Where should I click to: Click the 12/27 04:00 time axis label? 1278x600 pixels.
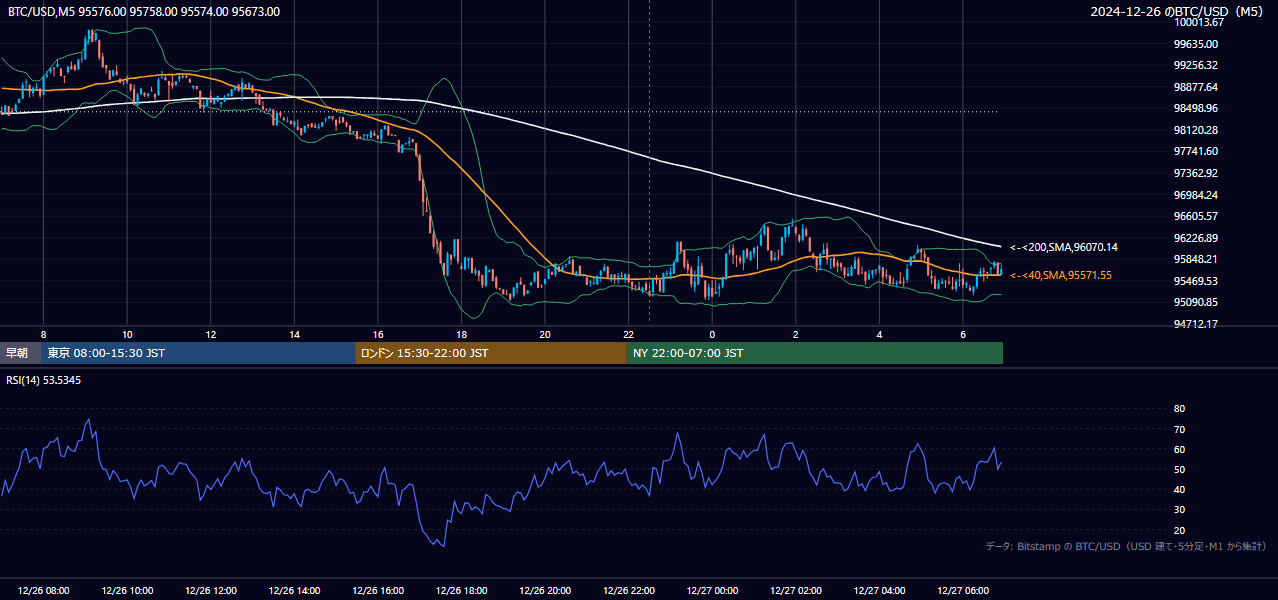[879, 591]
